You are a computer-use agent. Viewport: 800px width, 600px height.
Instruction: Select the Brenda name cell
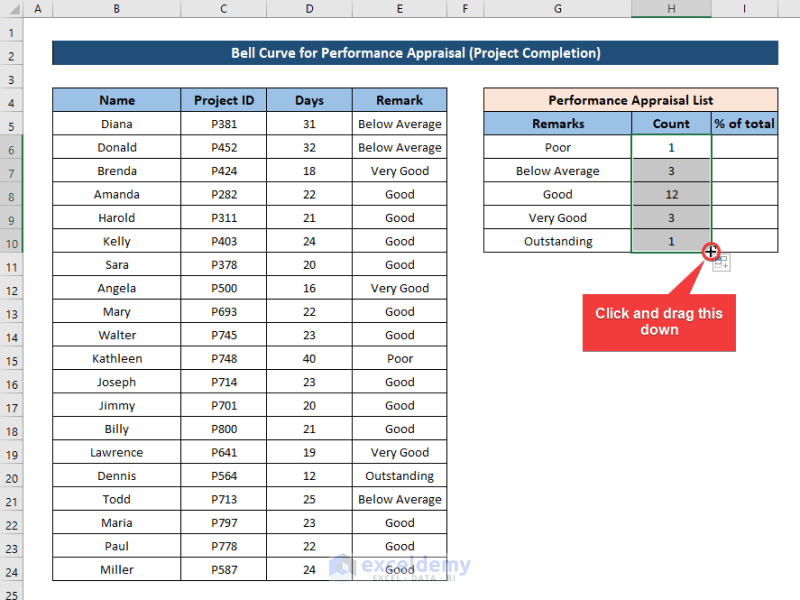[x=116, y=171]
